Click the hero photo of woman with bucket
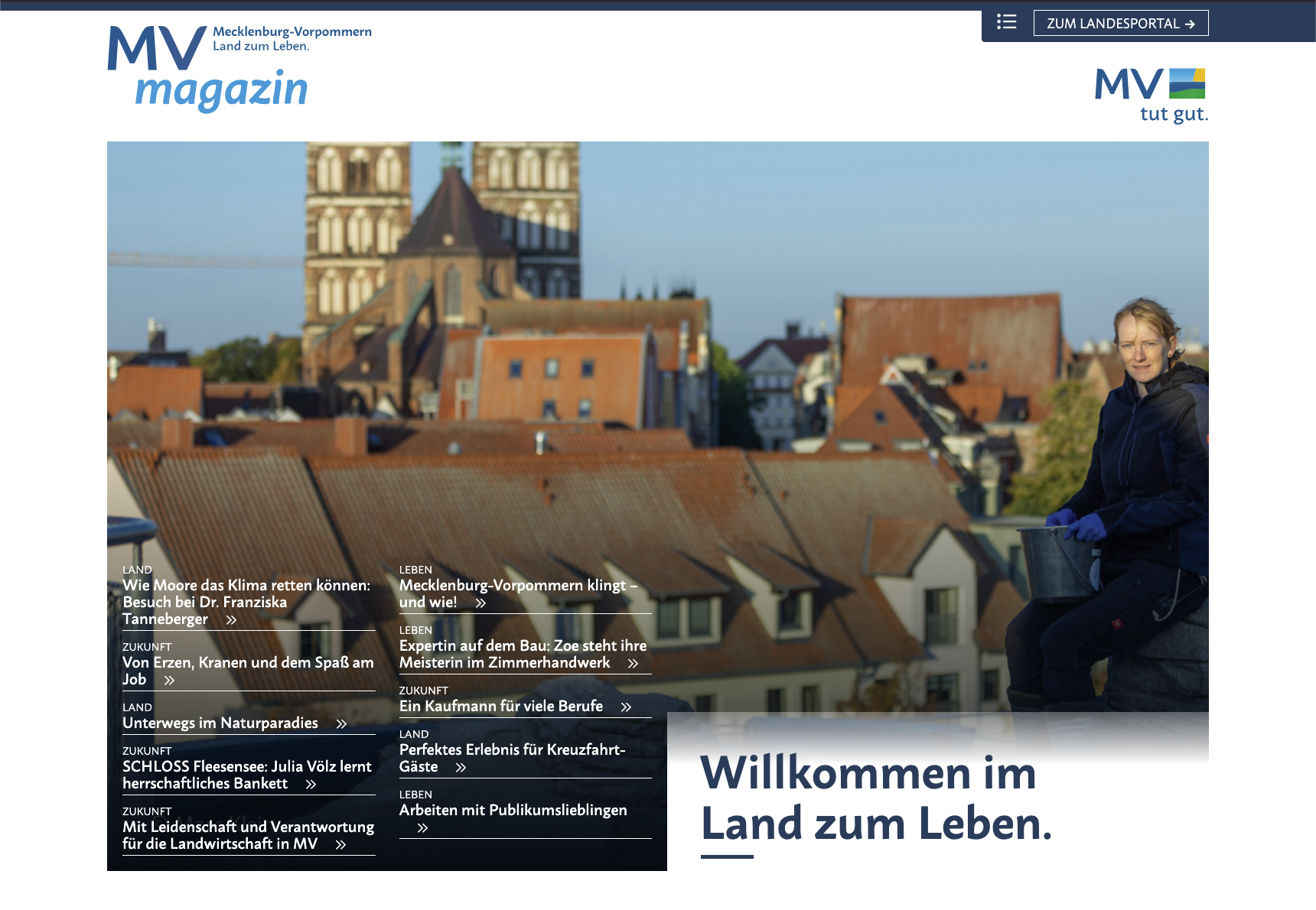Viewport: 1316px width, 910px height. (1109, 459)
